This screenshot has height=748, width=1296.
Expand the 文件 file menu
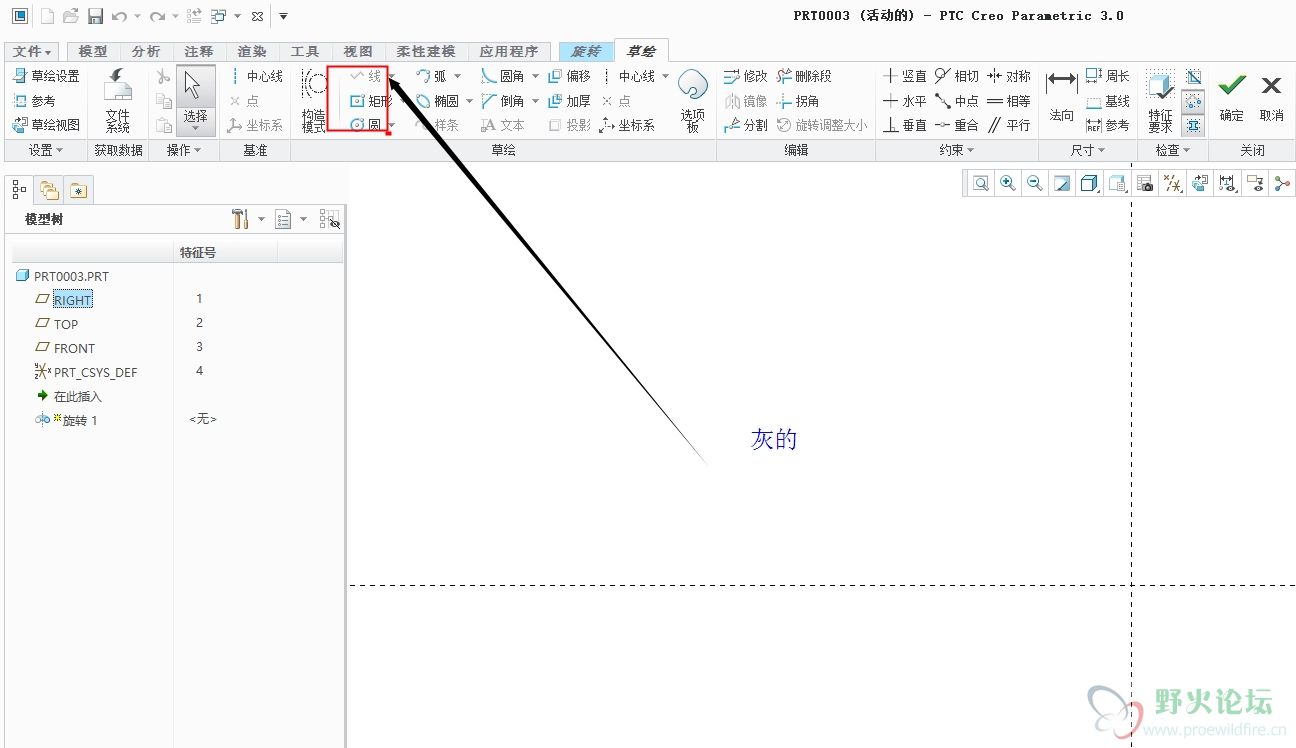pyautogui.click(x=33, y=51)
